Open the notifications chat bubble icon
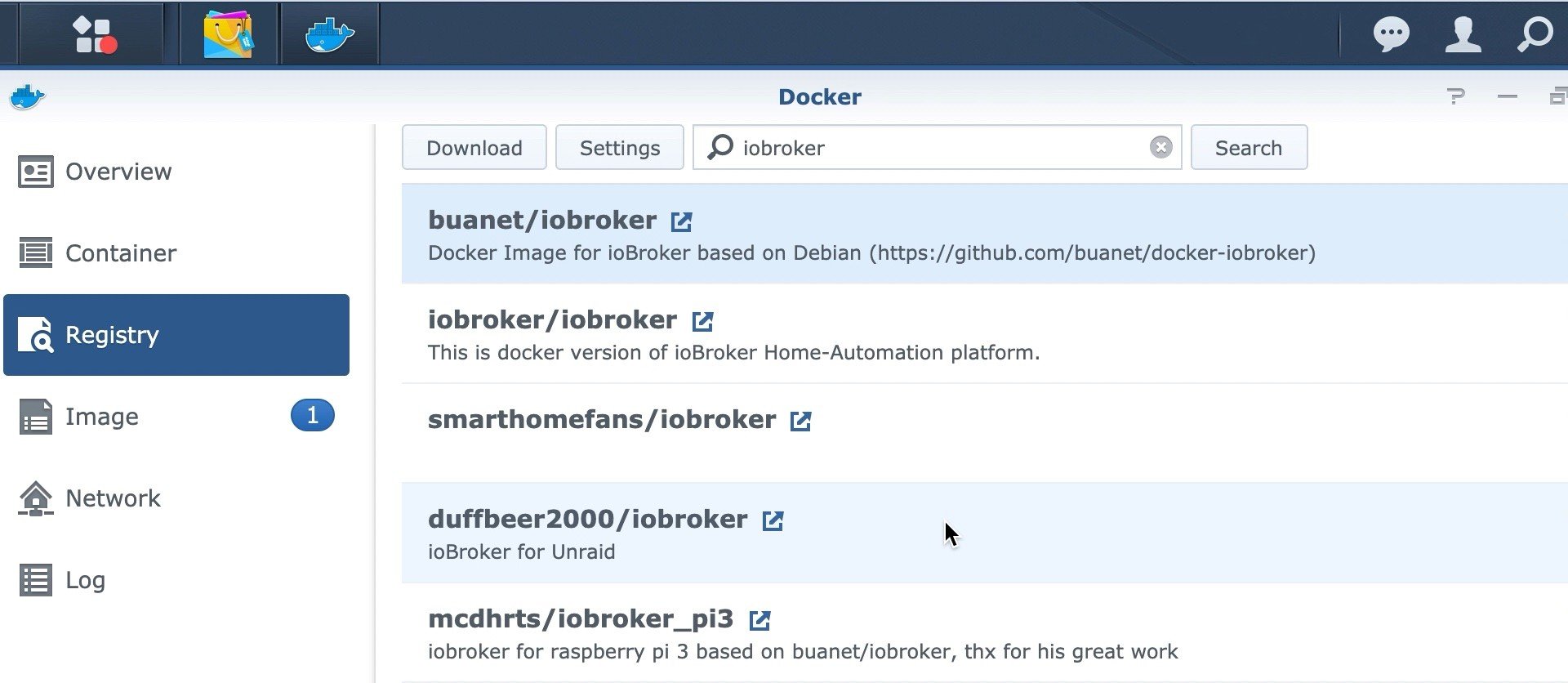This screenshot has width=1568, height=683. pyautogui.click(x=1391, y=35)
